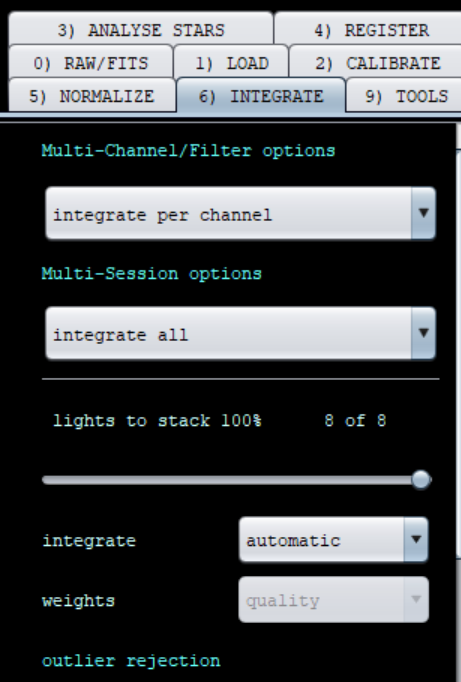
Task: Go to the 1) LOAD tab
Action: click(231, 62)
